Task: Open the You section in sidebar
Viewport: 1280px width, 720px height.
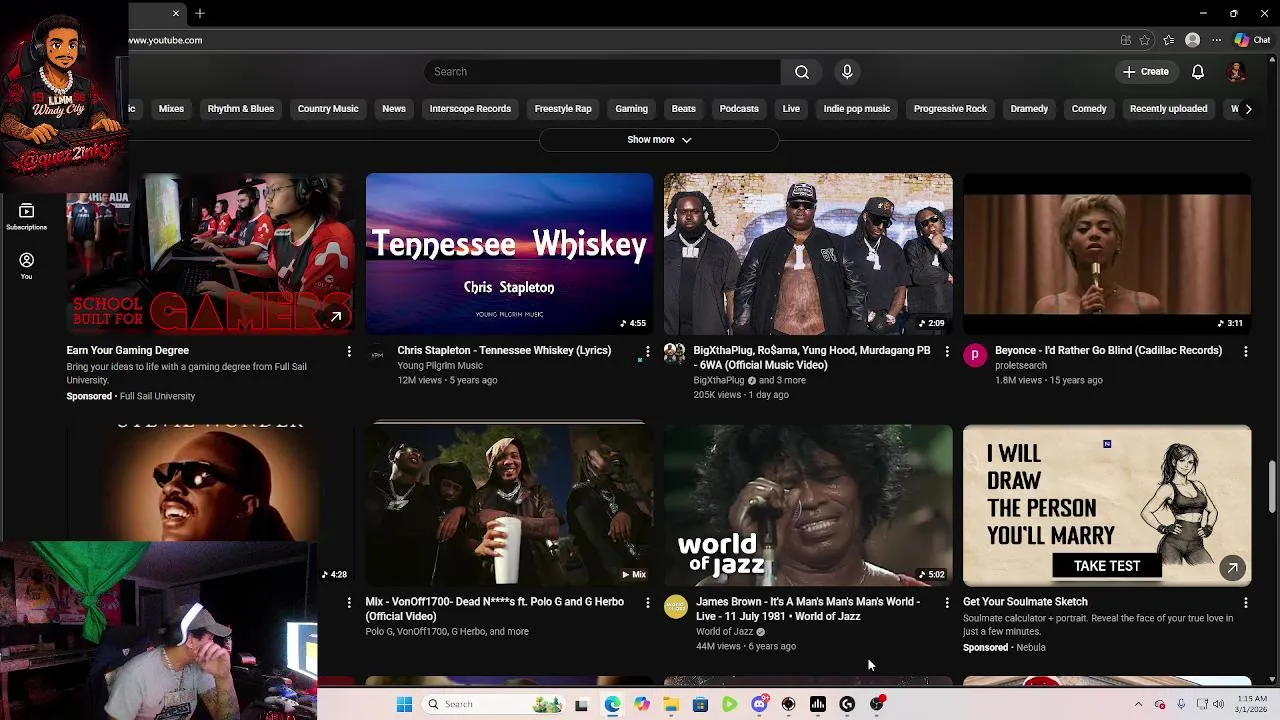Action: [26, 265]
